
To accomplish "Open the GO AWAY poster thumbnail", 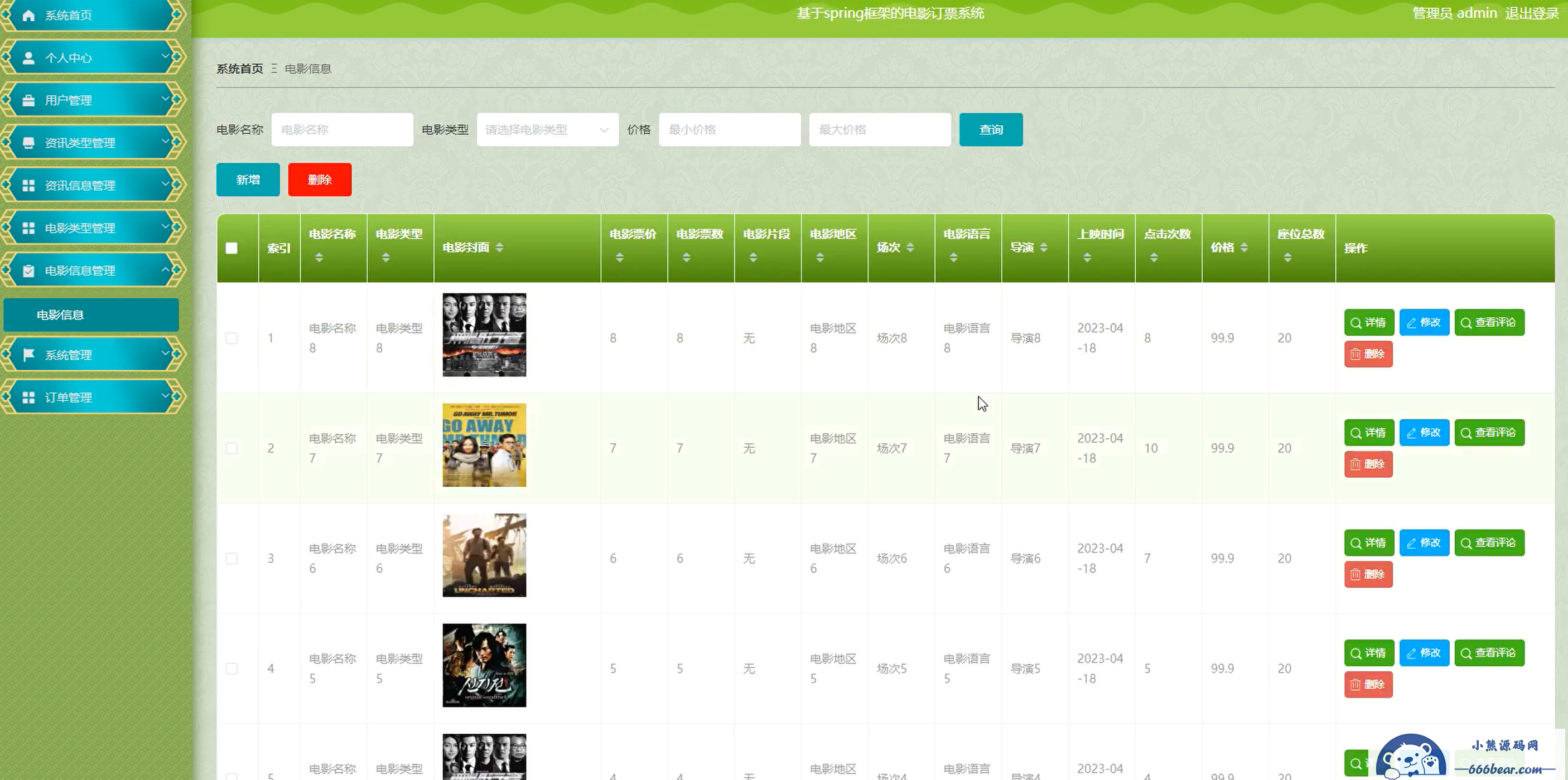I will click(484, 445).
